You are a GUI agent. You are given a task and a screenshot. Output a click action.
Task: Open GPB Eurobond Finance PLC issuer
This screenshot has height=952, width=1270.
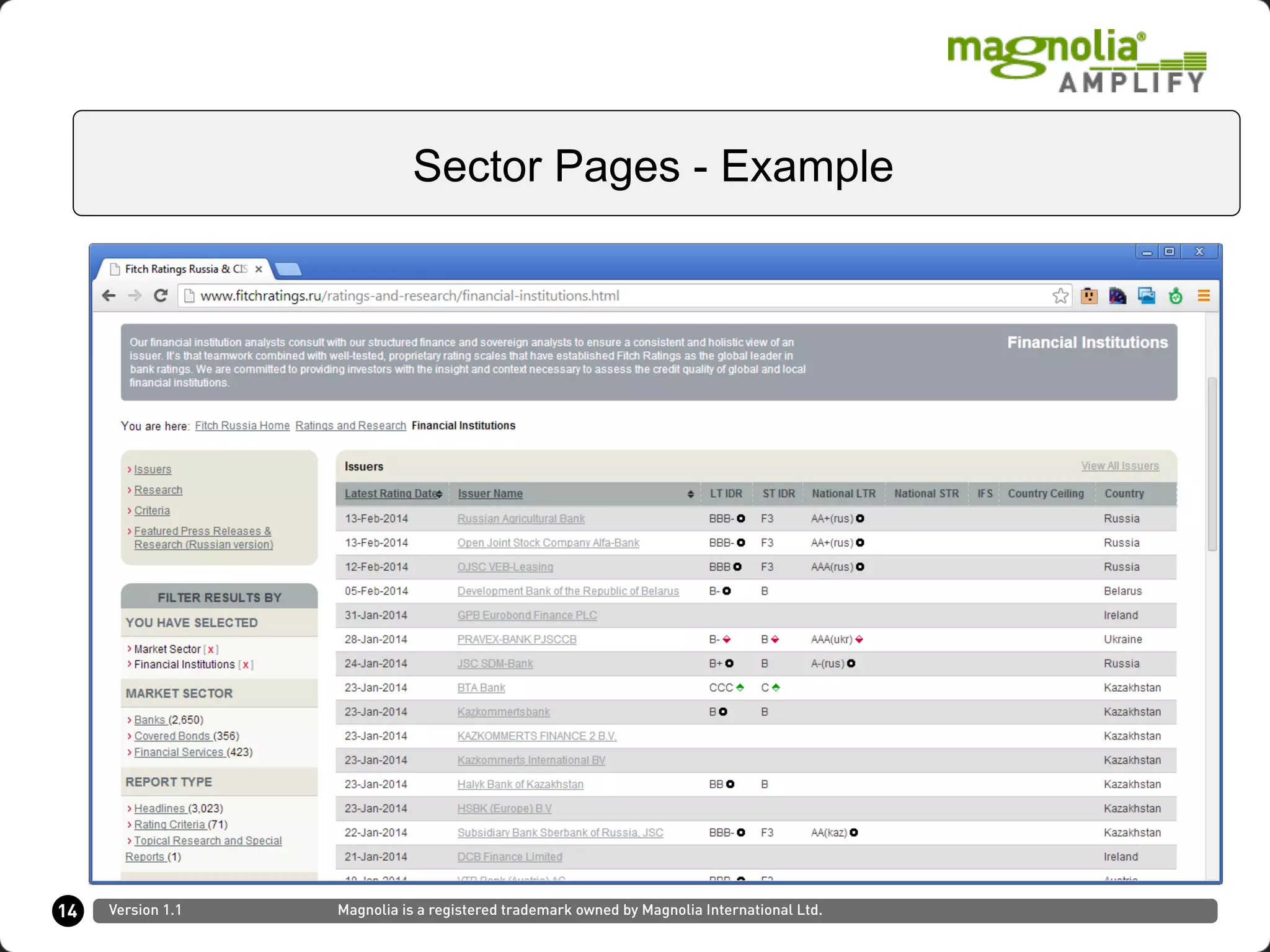[527, 615]
